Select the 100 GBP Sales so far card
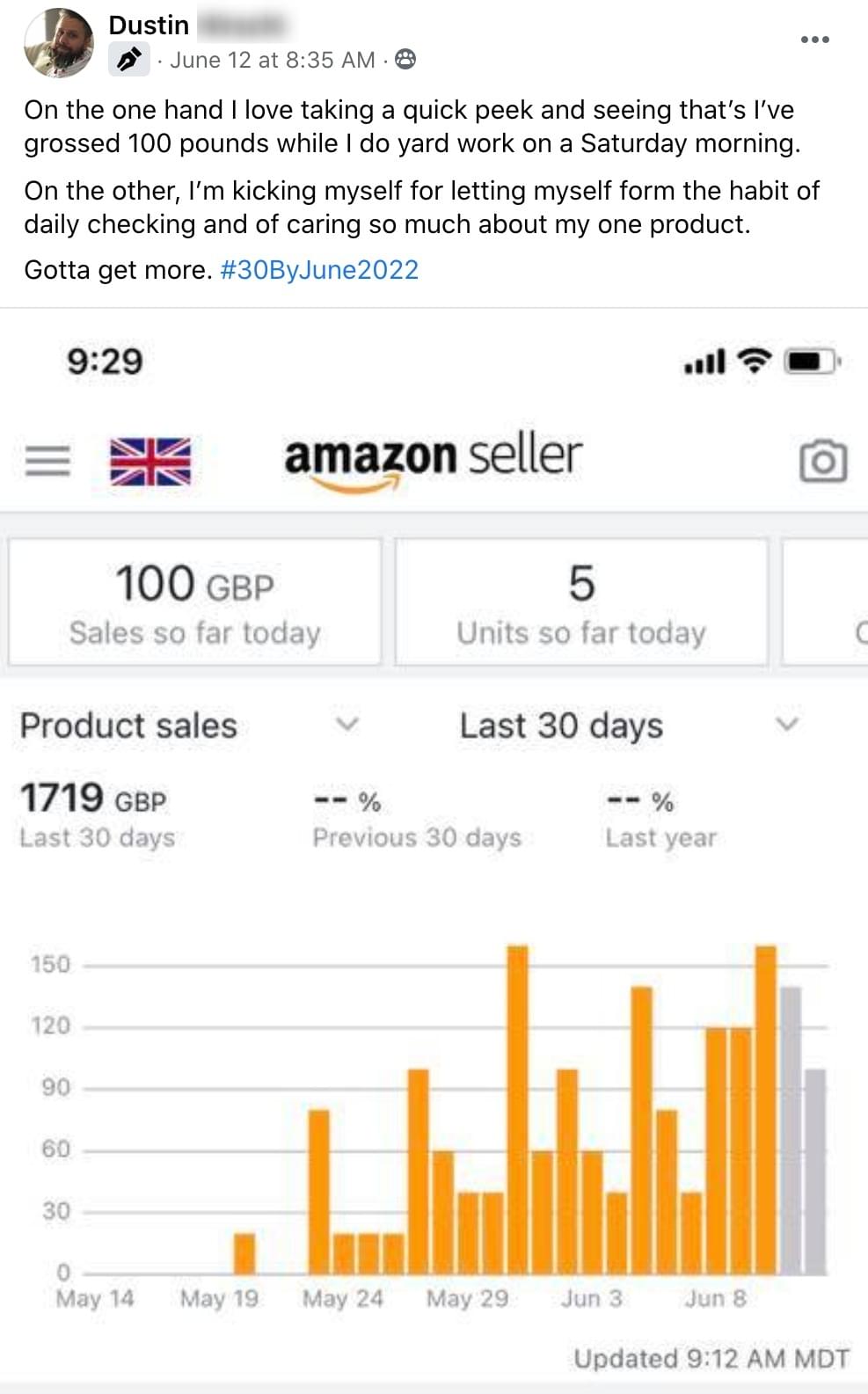This screenshot has height=1394, width=868. tap(194, 603)
